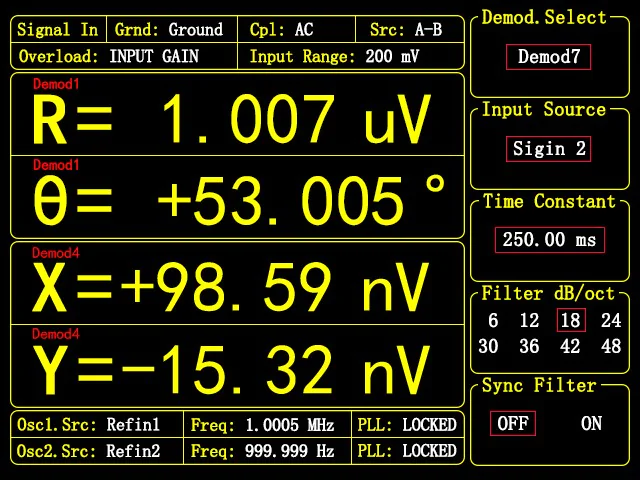
Task: Pick 36 dB/oct filter slope
Action: tap(528, 346)
